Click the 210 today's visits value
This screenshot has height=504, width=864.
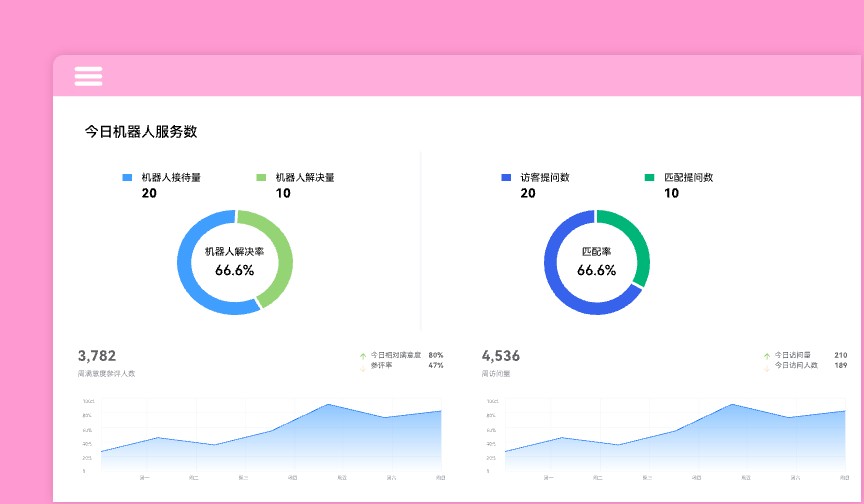840,355
